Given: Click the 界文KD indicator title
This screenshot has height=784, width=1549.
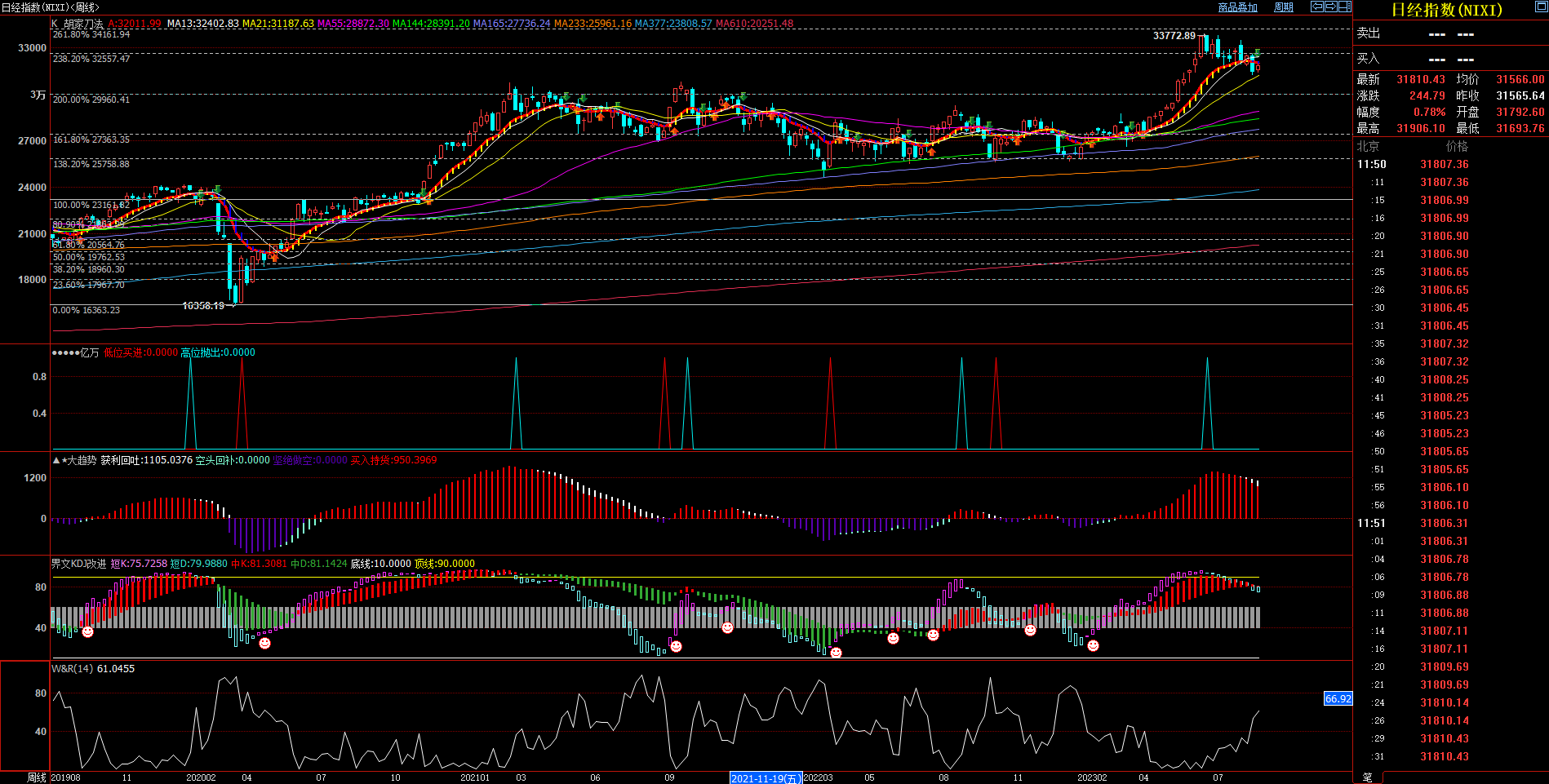Looking at the screenshot, I should pyautogui.click(x=78, y=564).
